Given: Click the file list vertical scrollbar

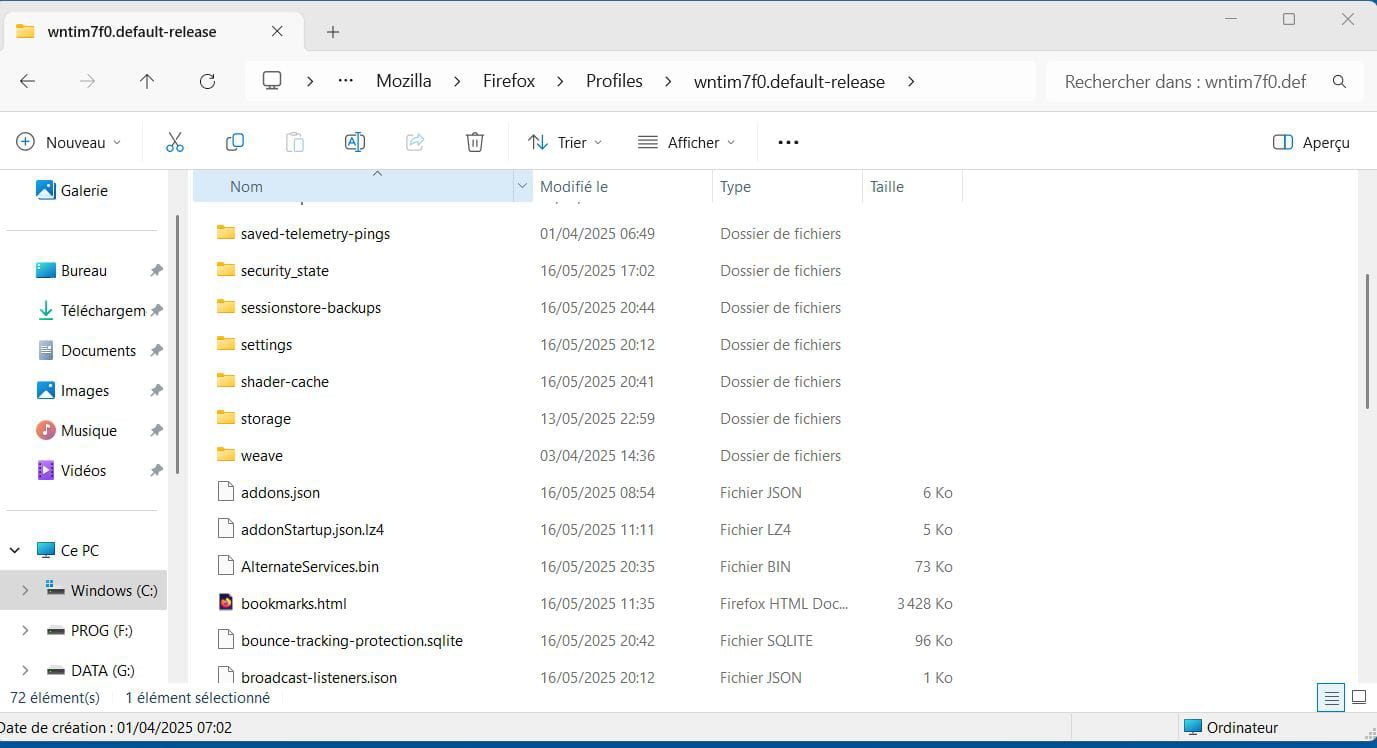Looking at the screenshot, I should (x=1366, y=340).
